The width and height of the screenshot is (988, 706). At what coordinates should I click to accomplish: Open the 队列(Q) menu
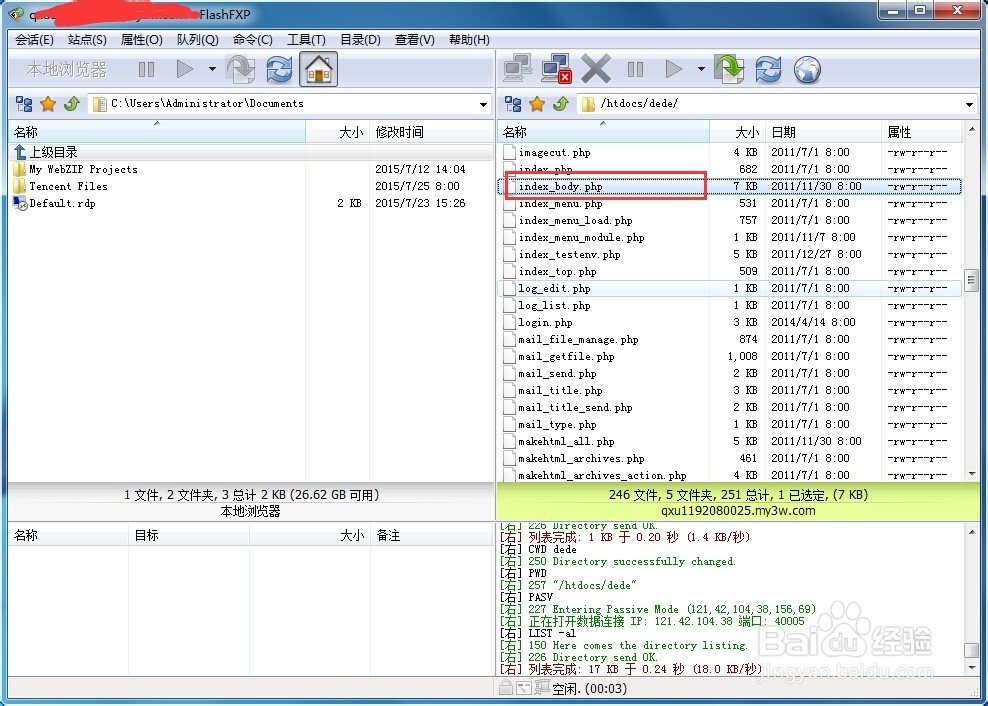pos(197,40)
